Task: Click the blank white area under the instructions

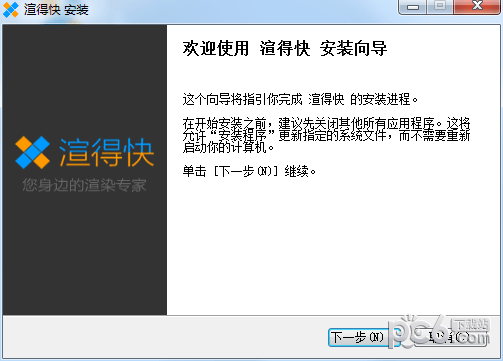Action: point(333,247)
